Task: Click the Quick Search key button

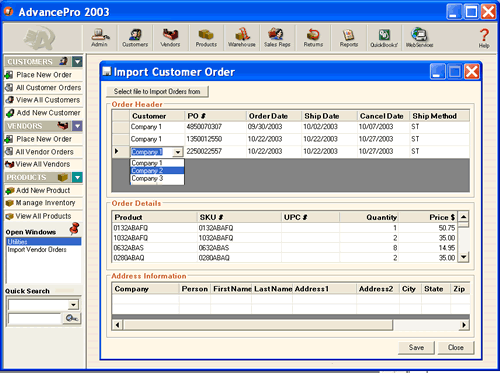Action: point(72,318)
